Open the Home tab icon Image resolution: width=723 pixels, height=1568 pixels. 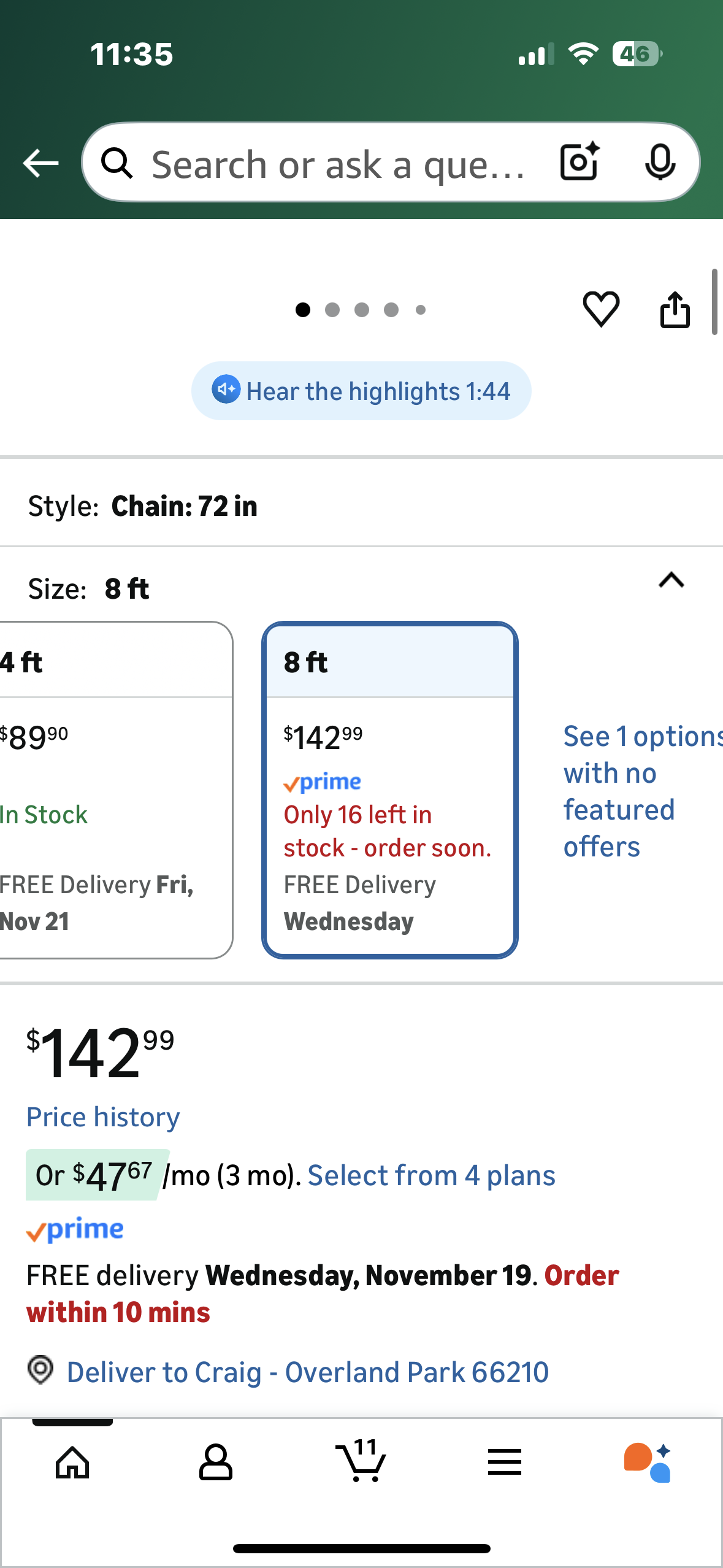pos(72,1462)
